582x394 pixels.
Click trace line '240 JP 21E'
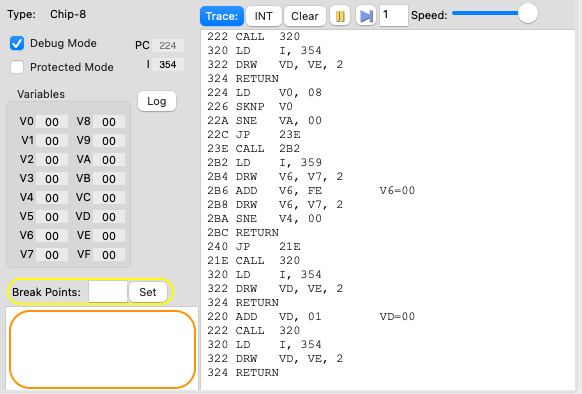(x=254, y=247)
